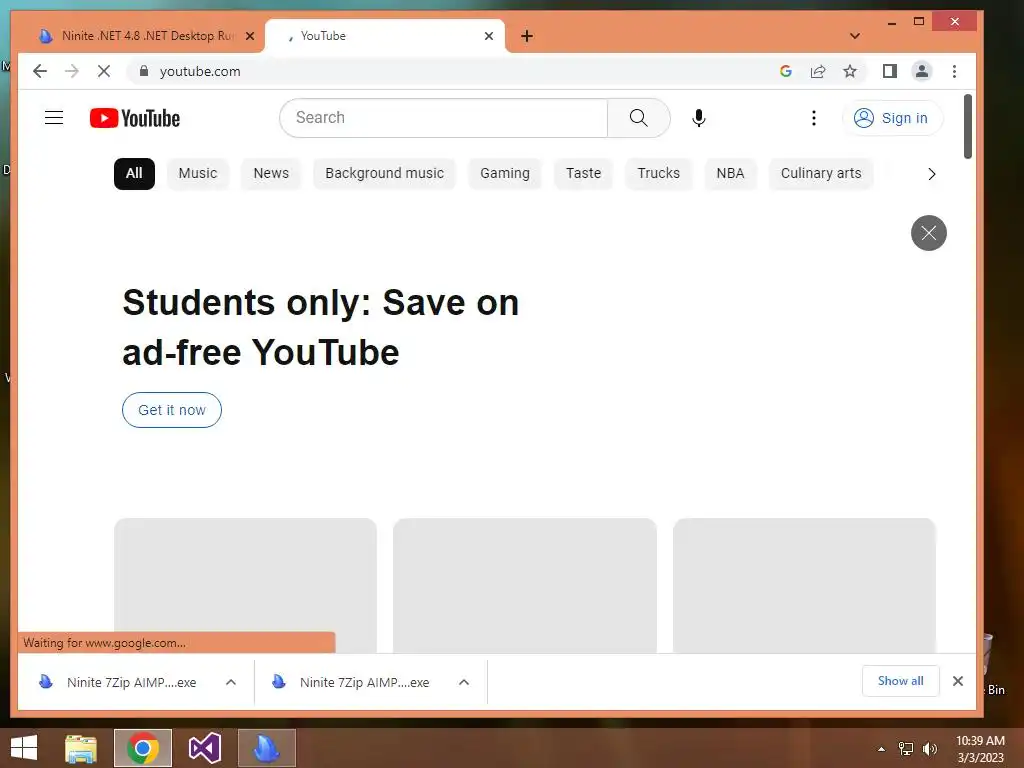Select the Taste filter chip
Screen dimensions: 1024x768
[583, 173]
